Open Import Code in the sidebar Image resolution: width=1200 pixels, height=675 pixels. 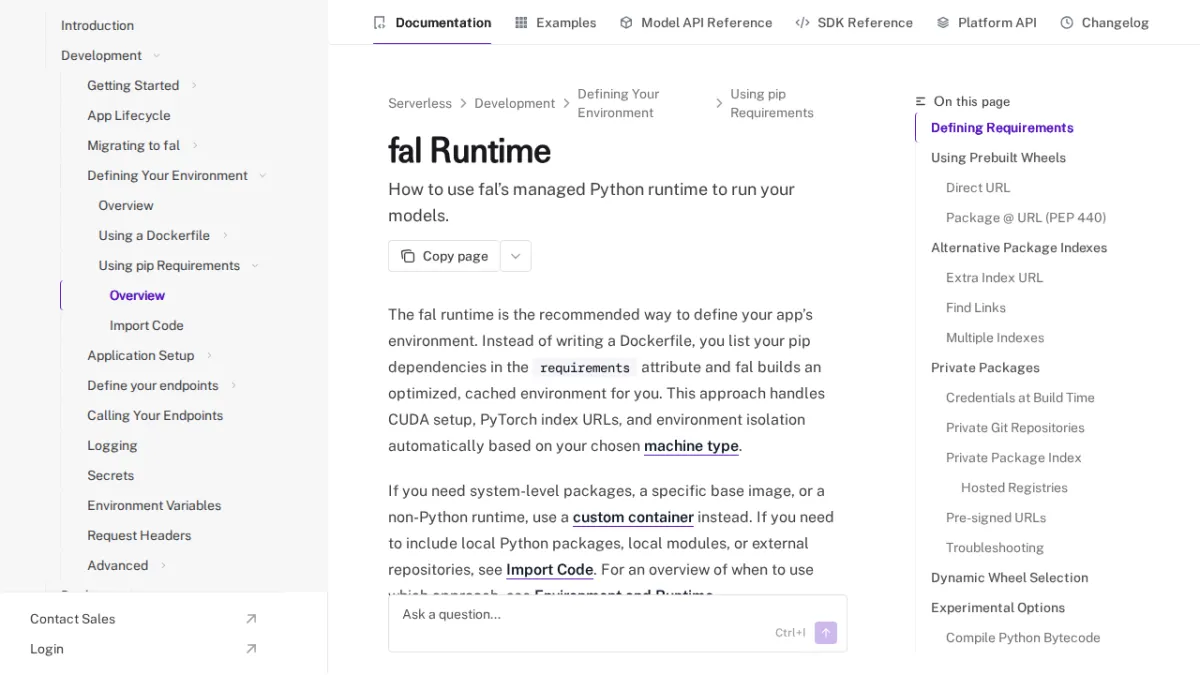[x=146, y=326]
